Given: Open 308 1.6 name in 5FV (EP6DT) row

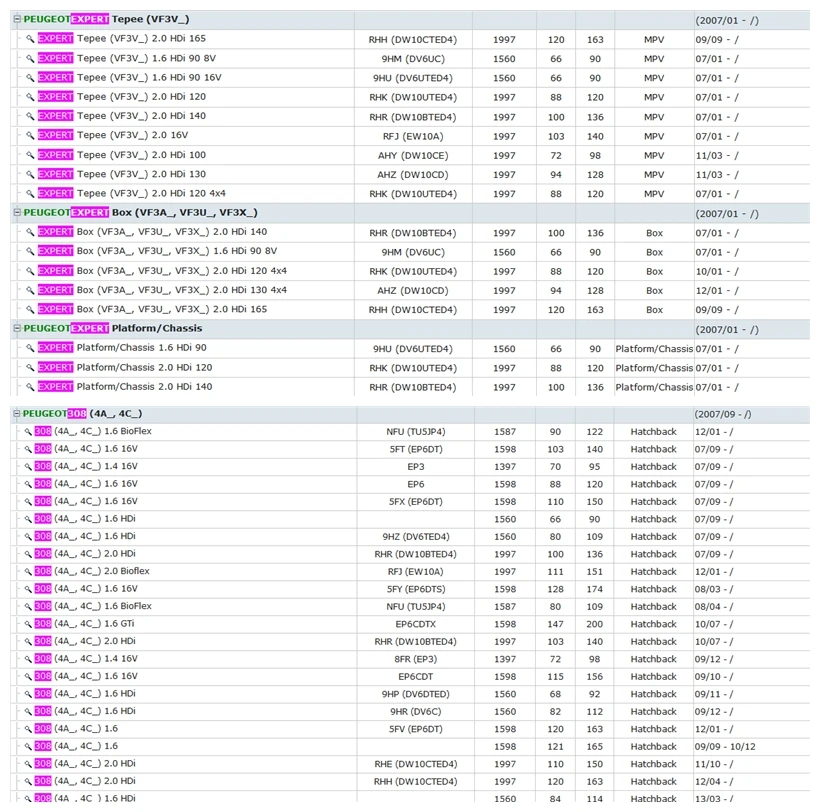Looking at the screenshot, I should point(76,729).
